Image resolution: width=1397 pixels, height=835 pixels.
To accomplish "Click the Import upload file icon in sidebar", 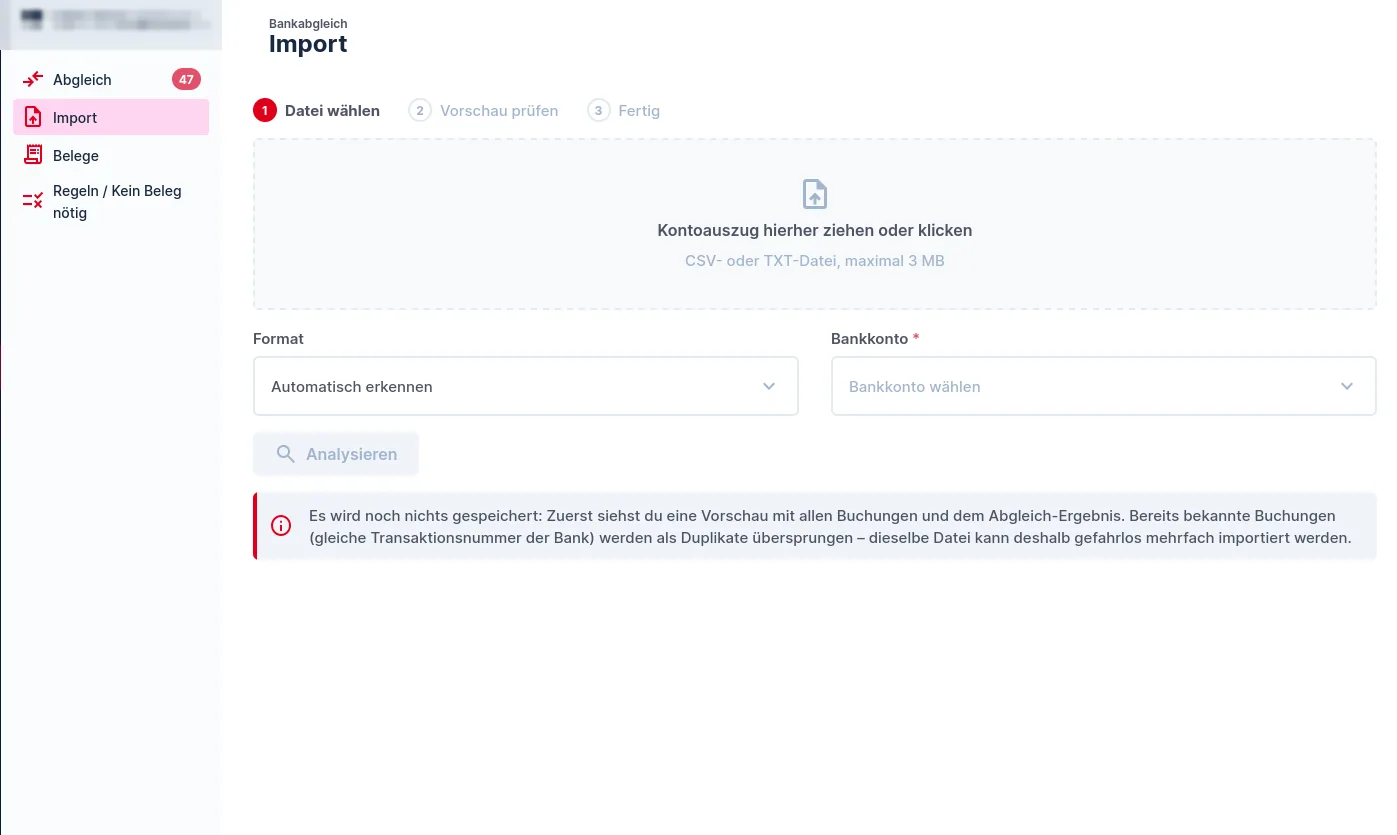I will tap(33, 118).
